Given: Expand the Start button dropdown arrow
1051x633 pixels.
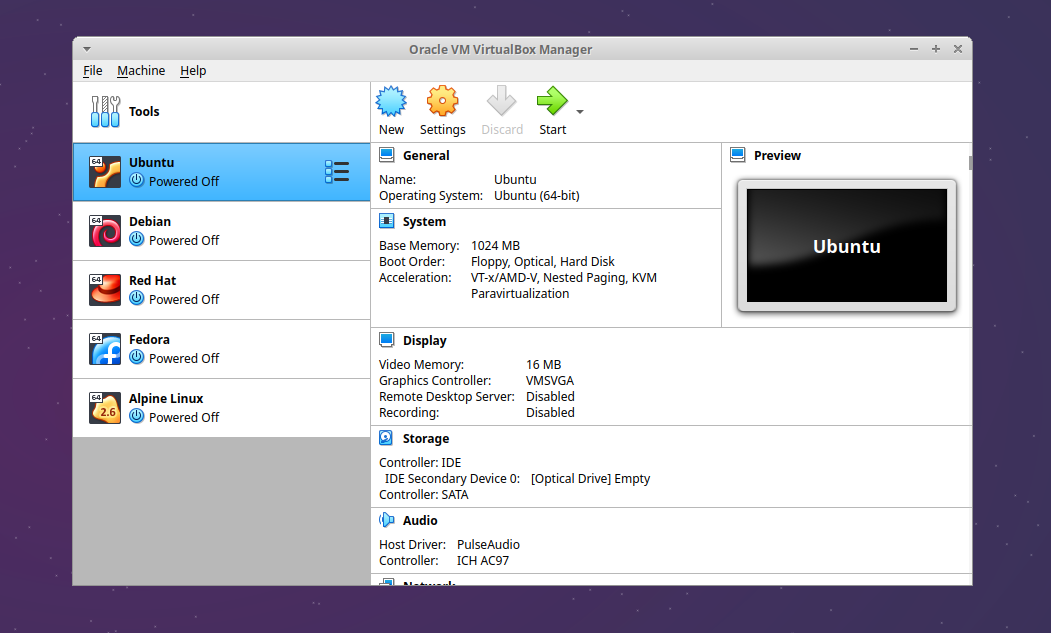Looking at the screenshot, I should tap(580, 111).
